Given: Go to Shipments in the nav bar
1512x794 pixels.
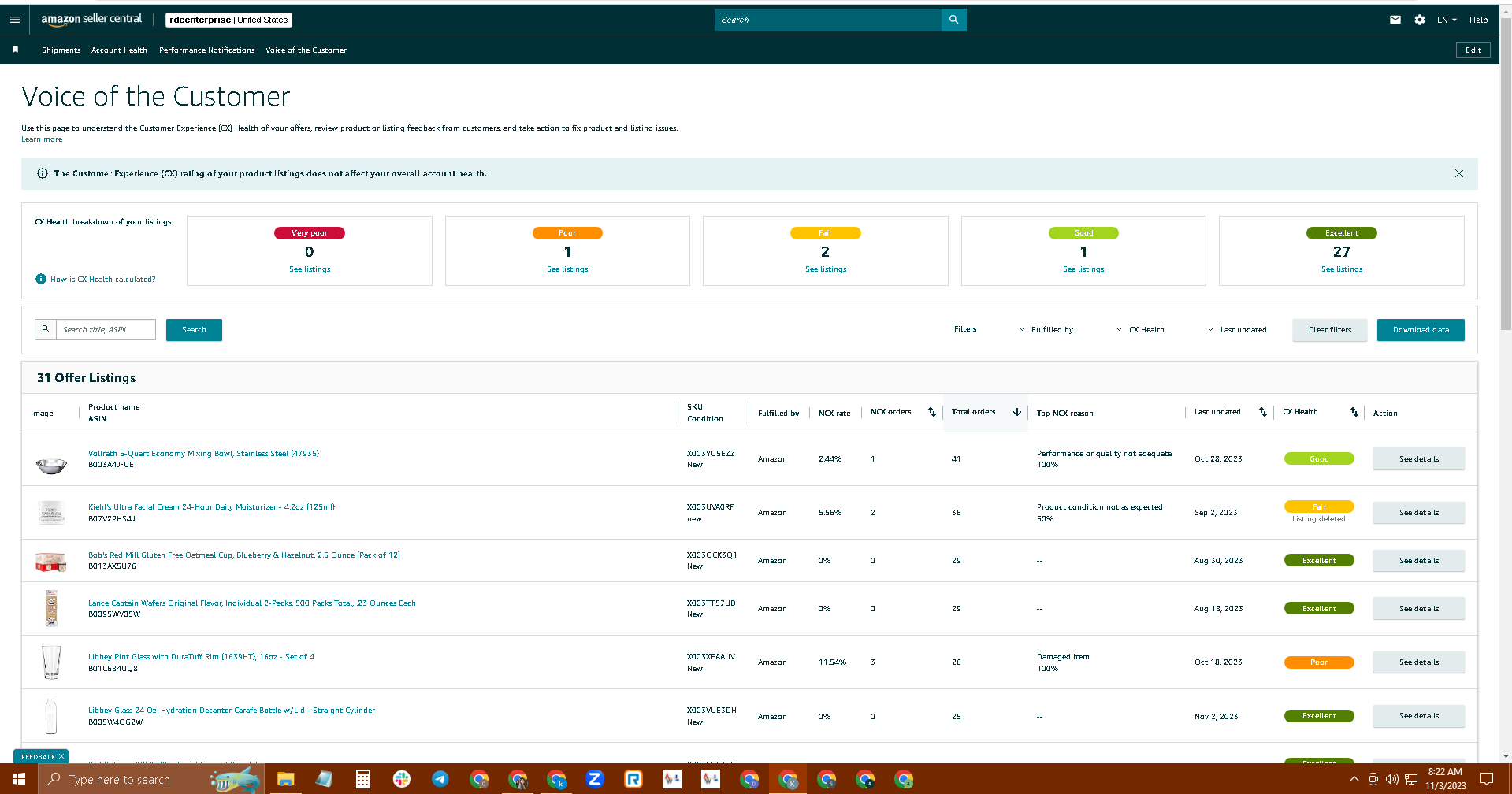Looking at the screenshot, I should 61,50.
